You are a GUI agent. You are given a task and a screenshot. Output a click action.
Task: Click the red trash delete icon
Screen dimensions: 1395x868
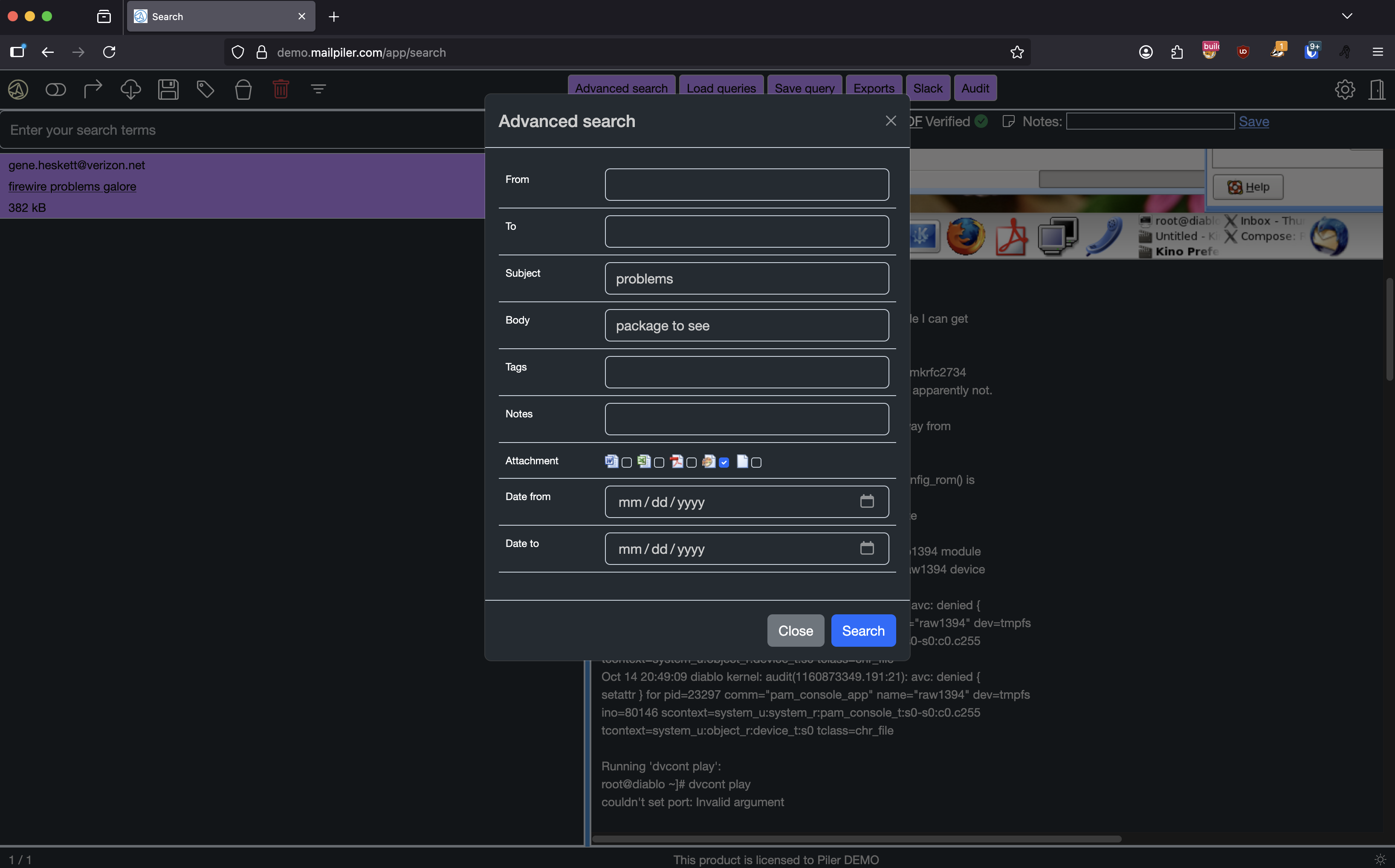(281, 89)
